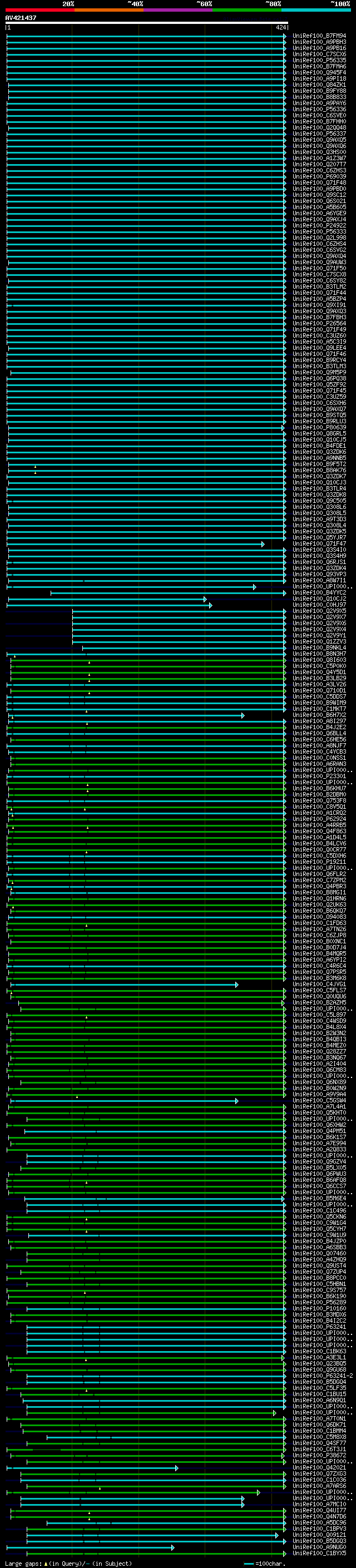Open hit UniRef100_Q1ZZV3
Image resolution: width=356 pixels, height=1568 pixels.
[319, 641]
